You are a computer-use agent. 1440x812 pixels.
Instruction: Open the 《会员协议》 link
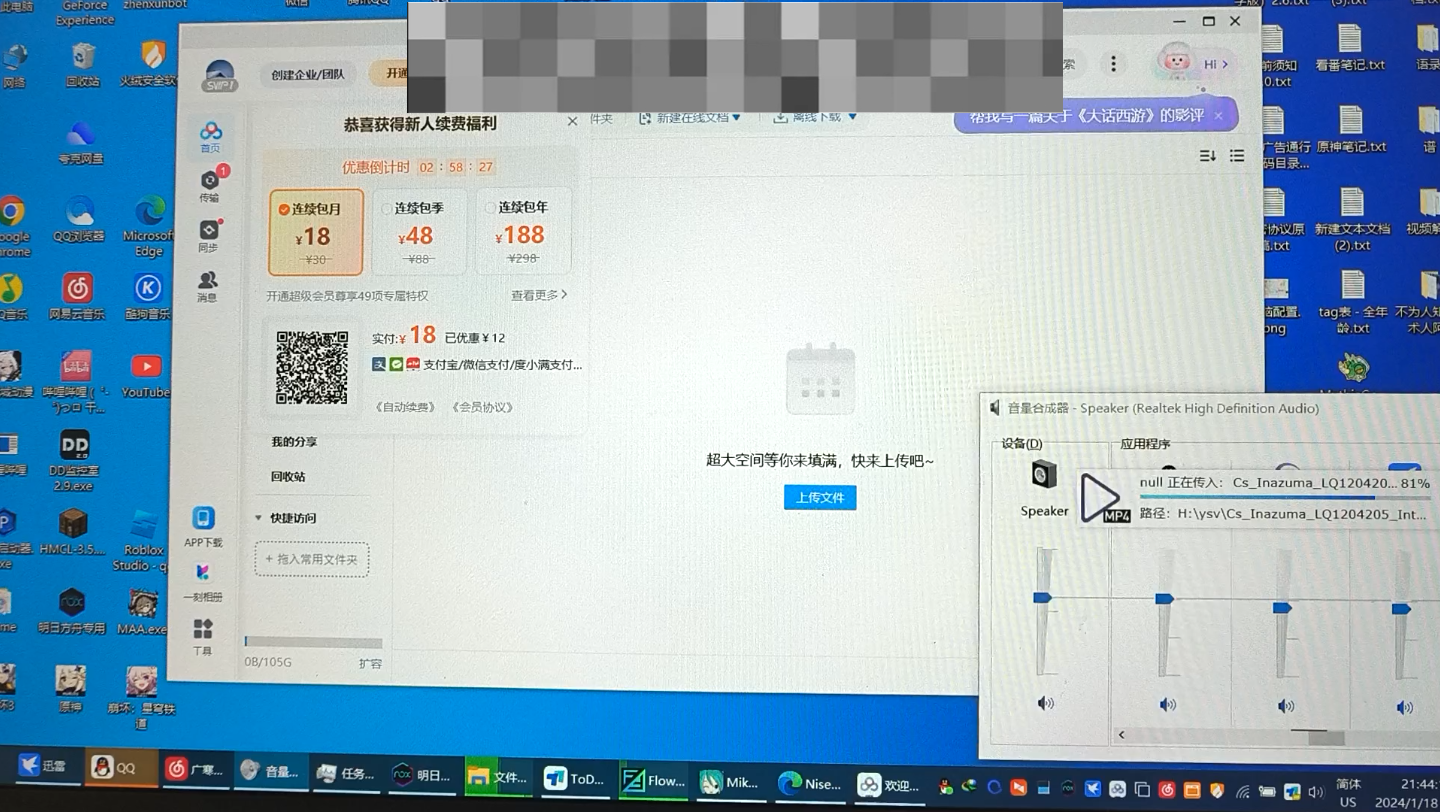click(482, 407)
